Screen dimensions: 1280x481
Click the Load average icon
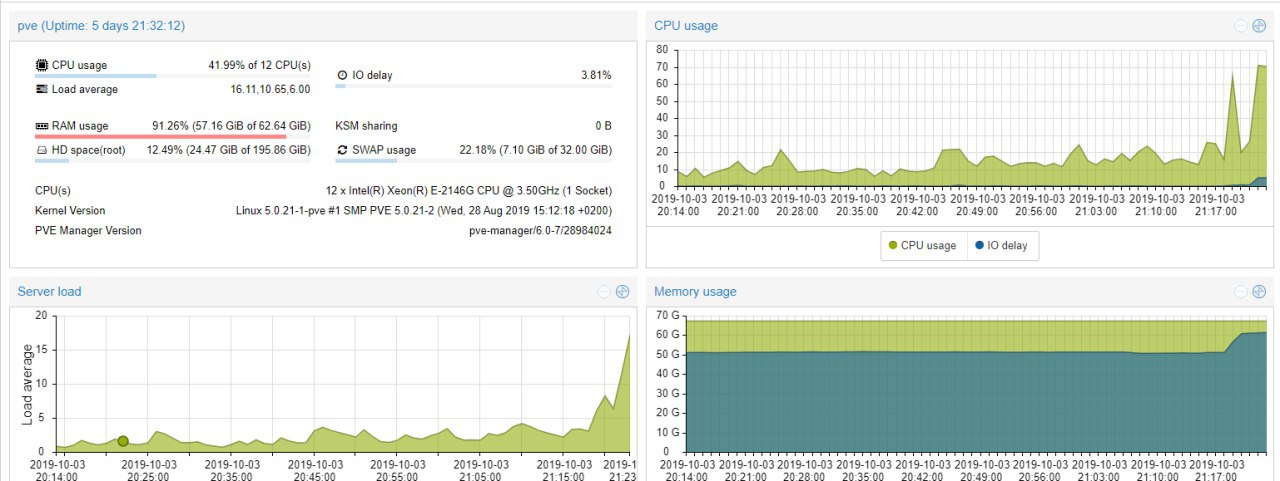click(x=41, y=89)
